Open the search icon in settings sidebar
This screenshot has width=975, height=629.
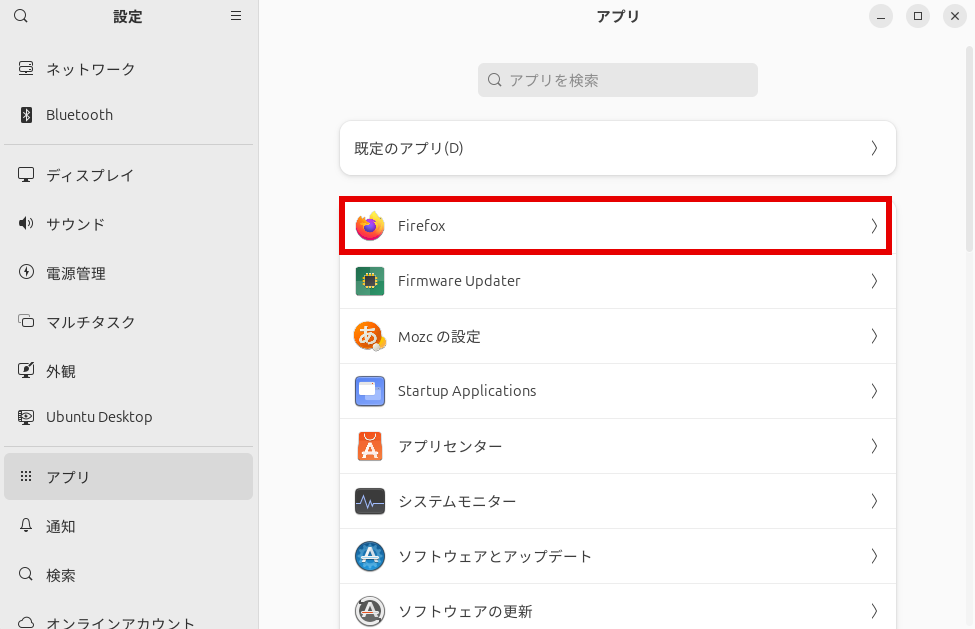[21, 16]
